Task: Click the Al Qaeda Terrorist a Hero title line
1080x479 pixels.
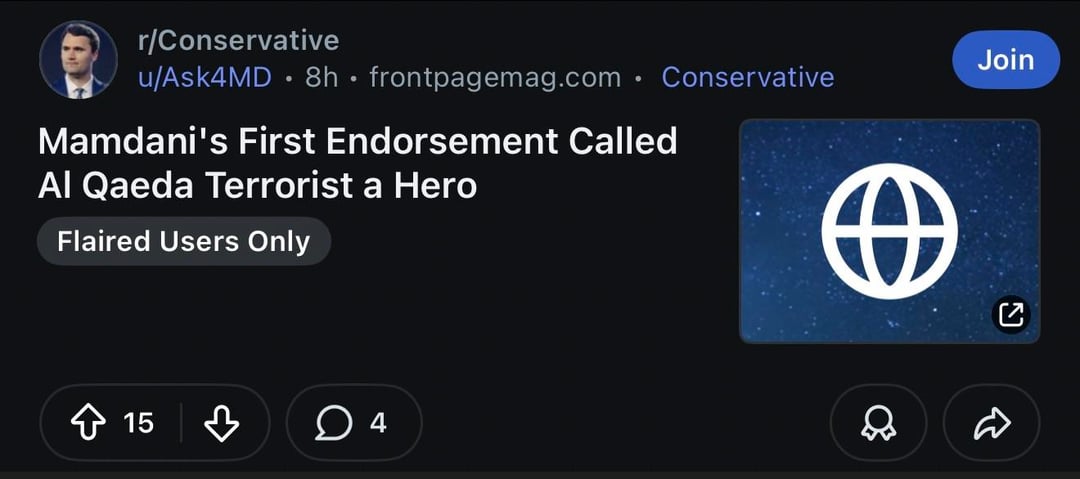Action: (x=257, y=185)
